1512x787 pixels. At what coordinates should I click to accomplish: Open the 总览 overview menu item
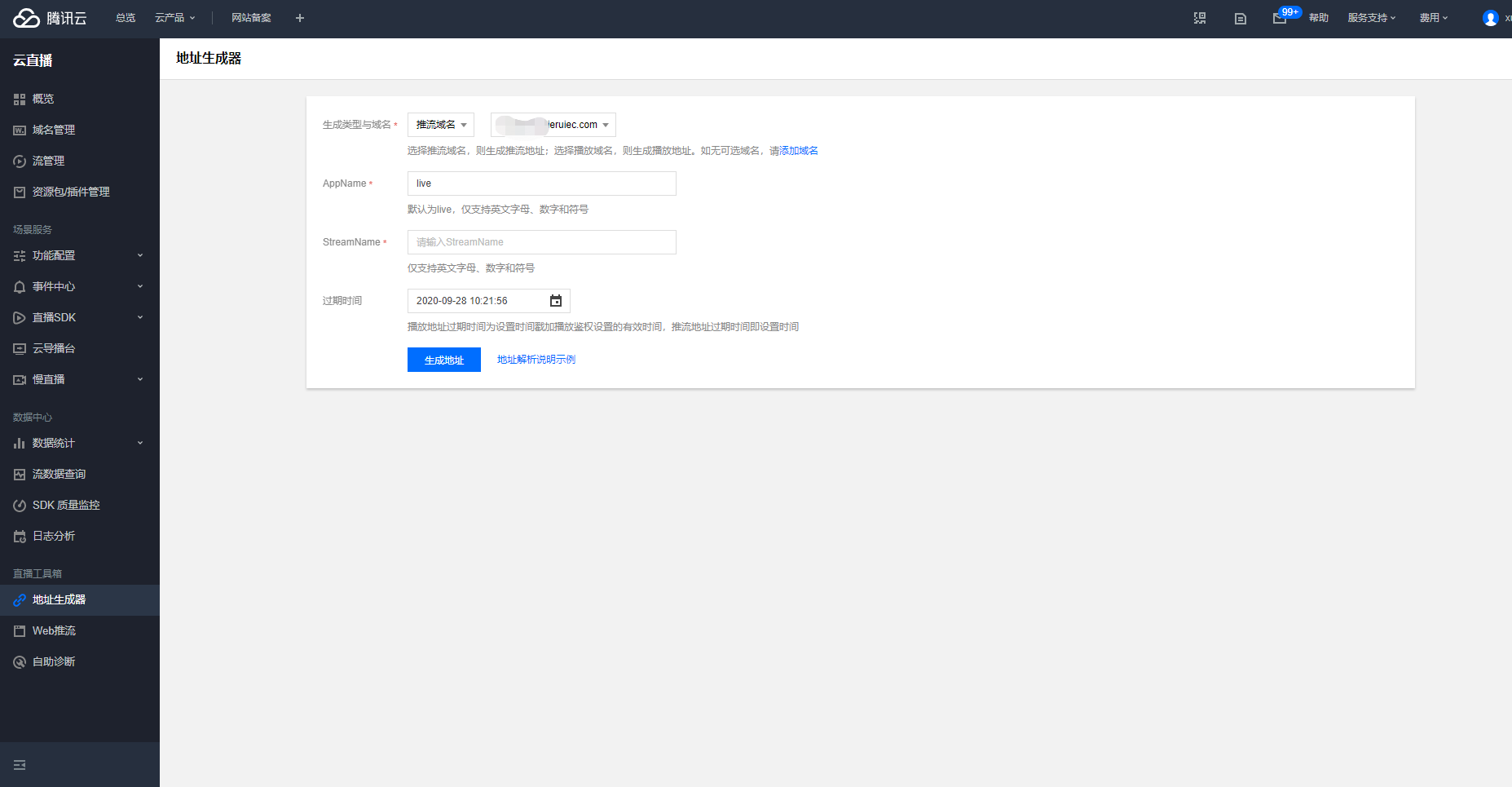click(126, 18)
